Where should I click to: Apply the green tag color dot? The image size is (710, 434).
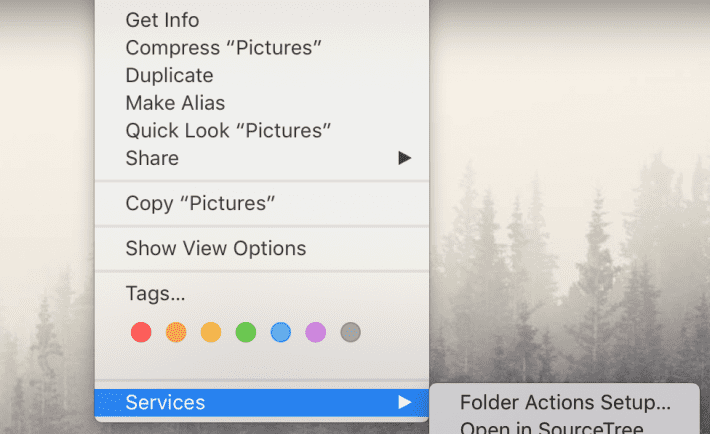(246, 332)
